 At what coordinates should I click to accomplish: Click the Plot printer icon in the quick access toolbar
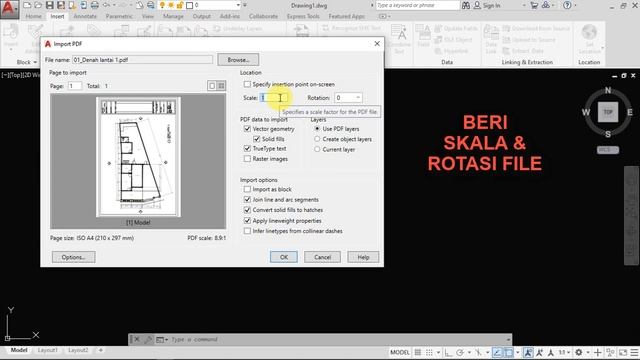(95, 5)
